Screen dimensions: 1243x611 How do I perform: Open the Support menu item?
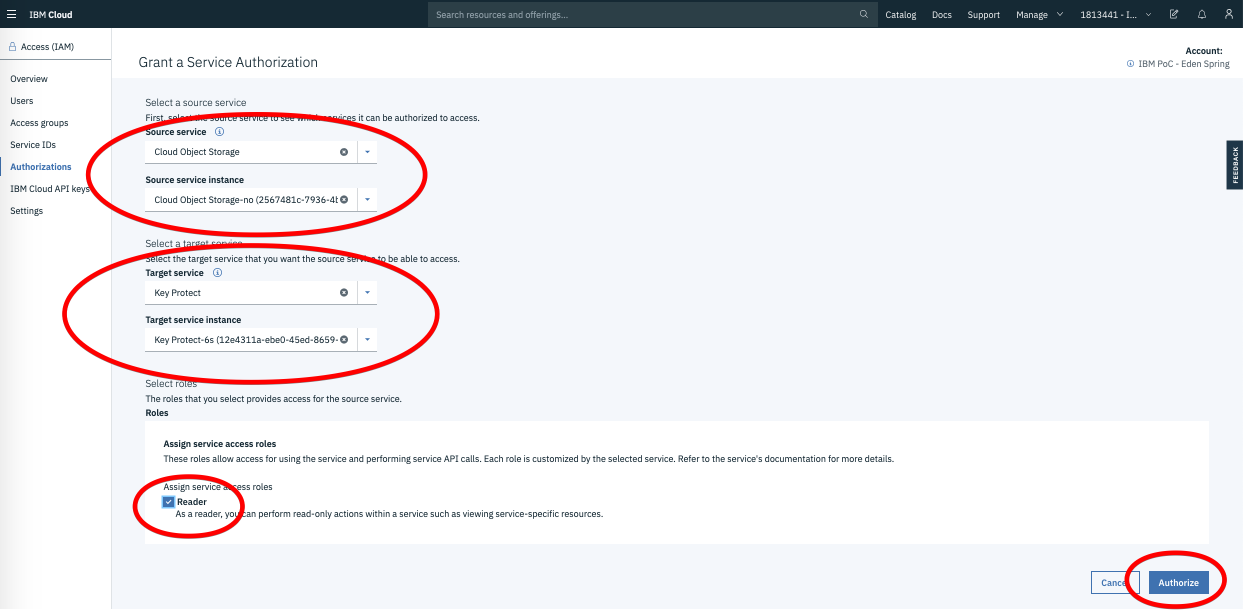[984, 15]
